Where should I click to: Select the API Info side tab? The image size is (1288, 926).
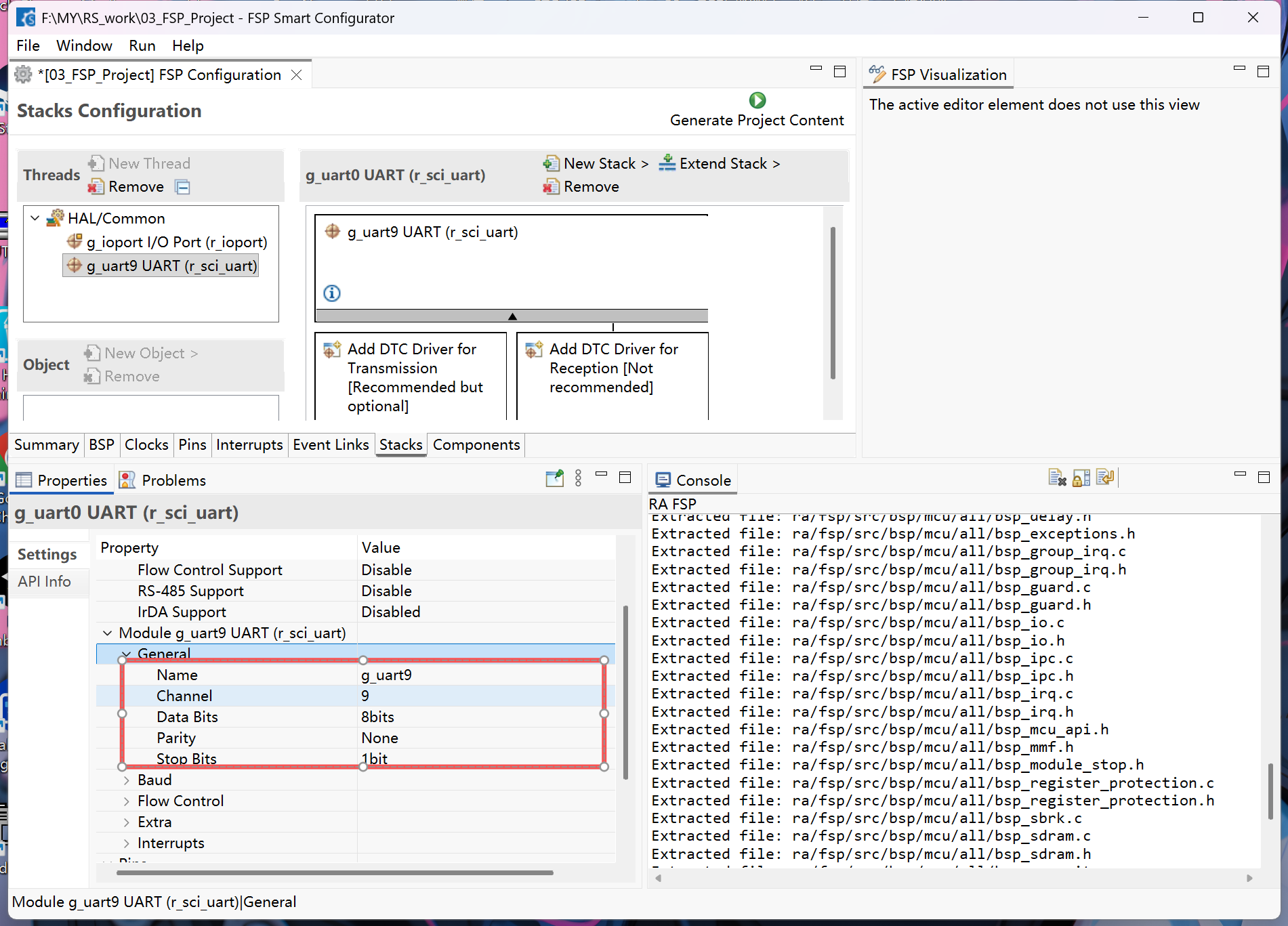(x=44, y=581)
